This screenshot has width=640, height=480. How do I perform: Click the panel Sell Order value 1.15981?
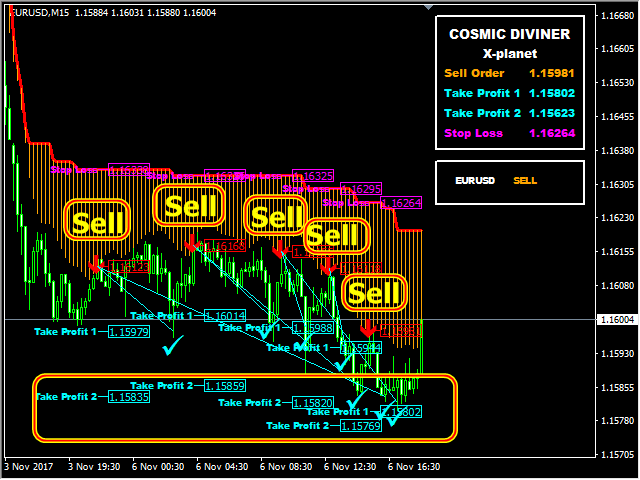(552, 73)
